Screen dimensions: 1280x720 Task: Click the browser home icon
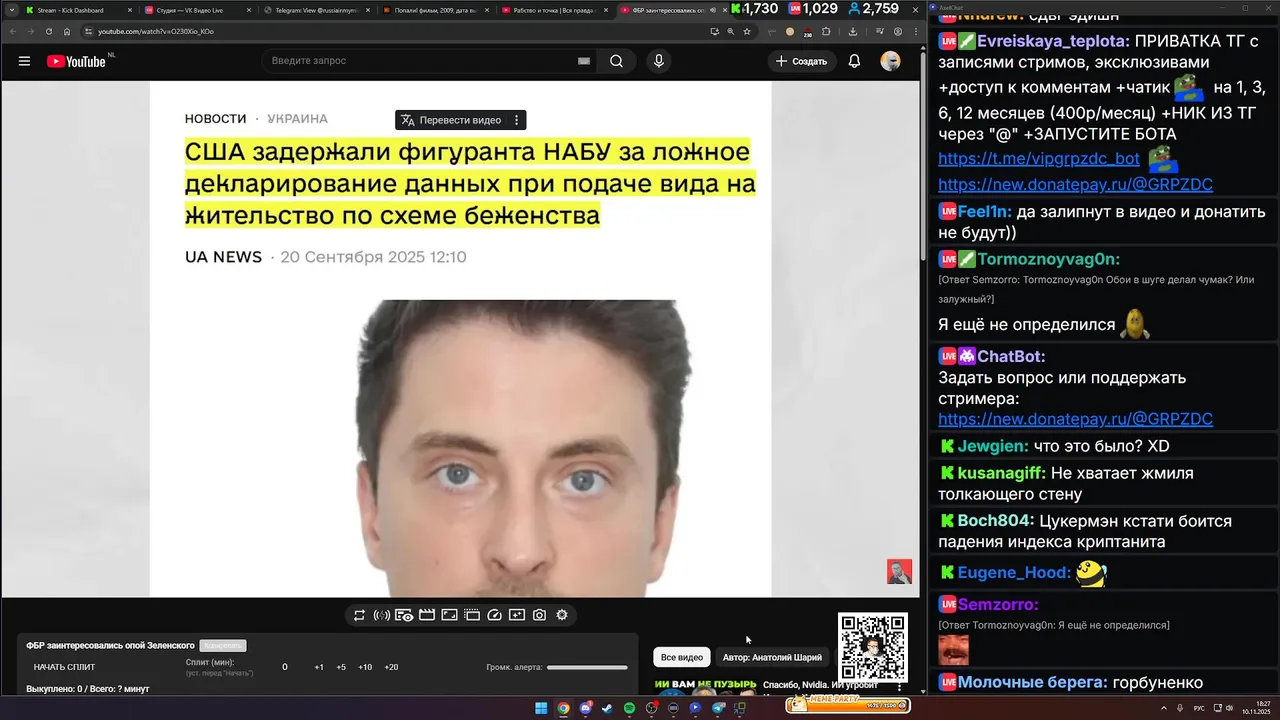[67, 31]
